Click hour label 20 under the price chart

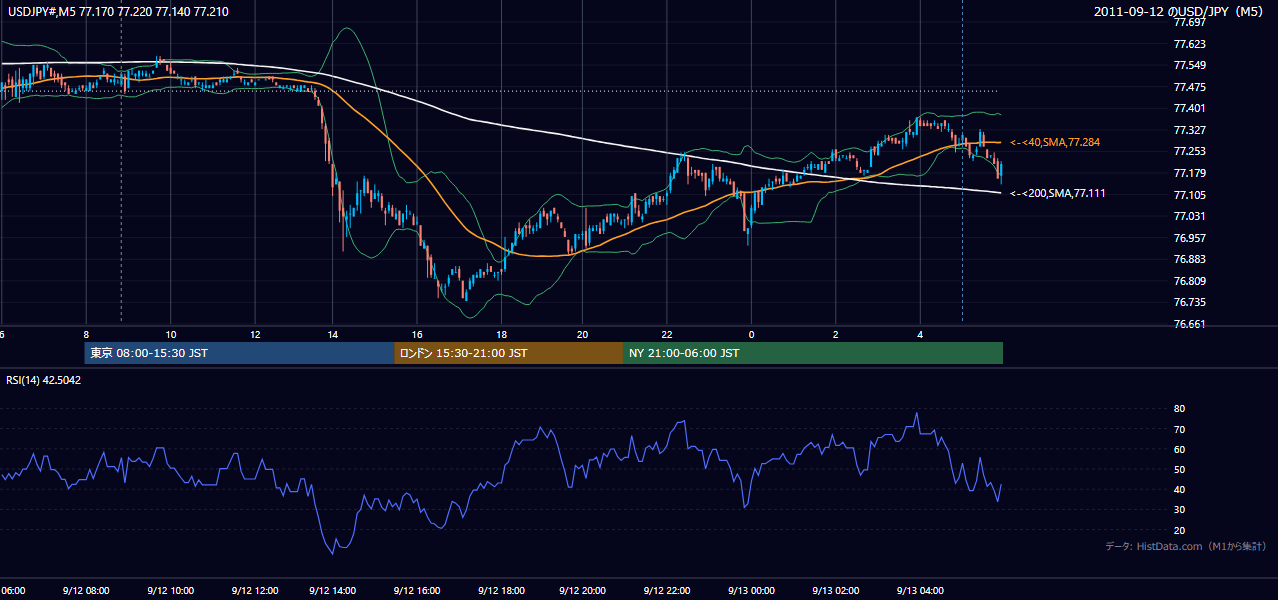pos(584,335)
